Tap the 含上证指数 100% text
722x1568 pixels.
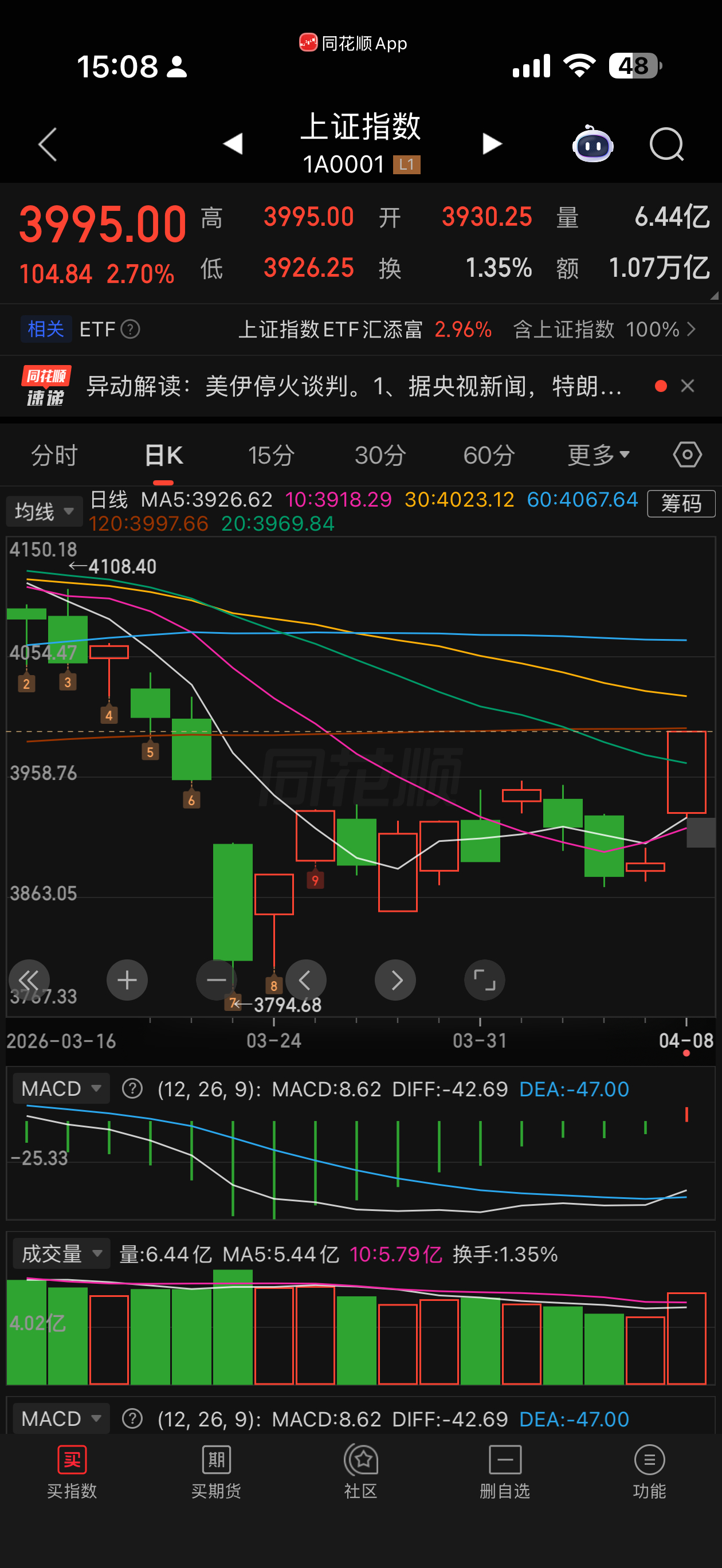(596, 330)
